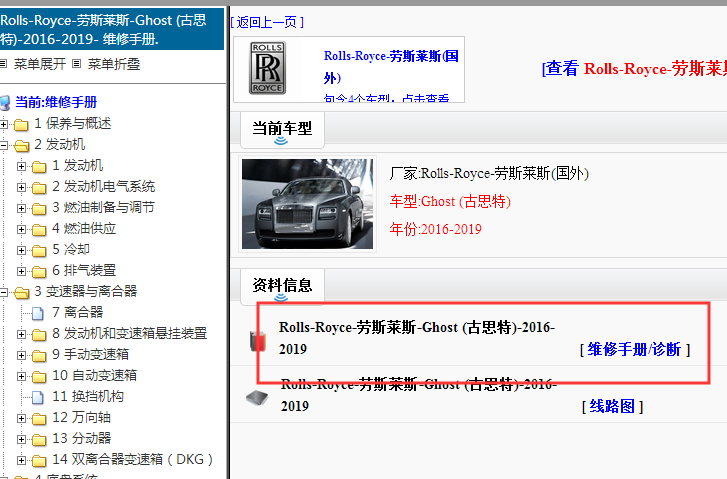727x479 pixels.
Task: Click folder icon next to 8 发动机和变速箱悬挂装置
Action: (x=39, y=334)
